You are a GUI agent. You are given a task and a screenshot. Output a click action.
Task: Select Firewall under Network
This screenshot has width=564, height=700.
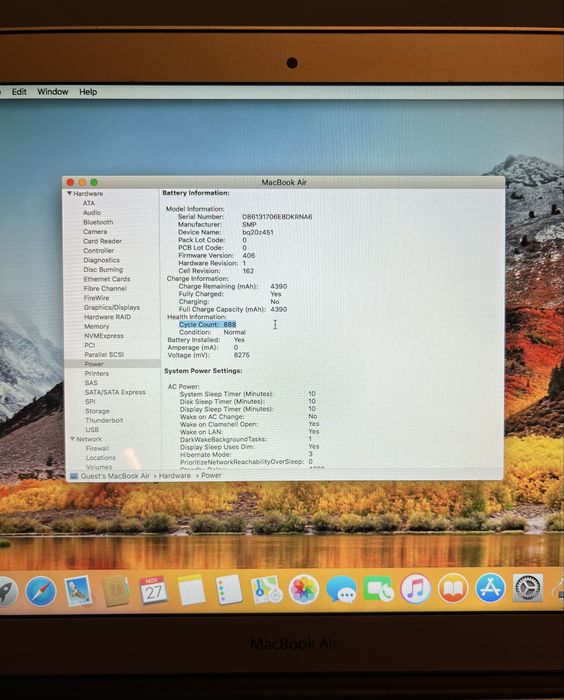[97, 448]
